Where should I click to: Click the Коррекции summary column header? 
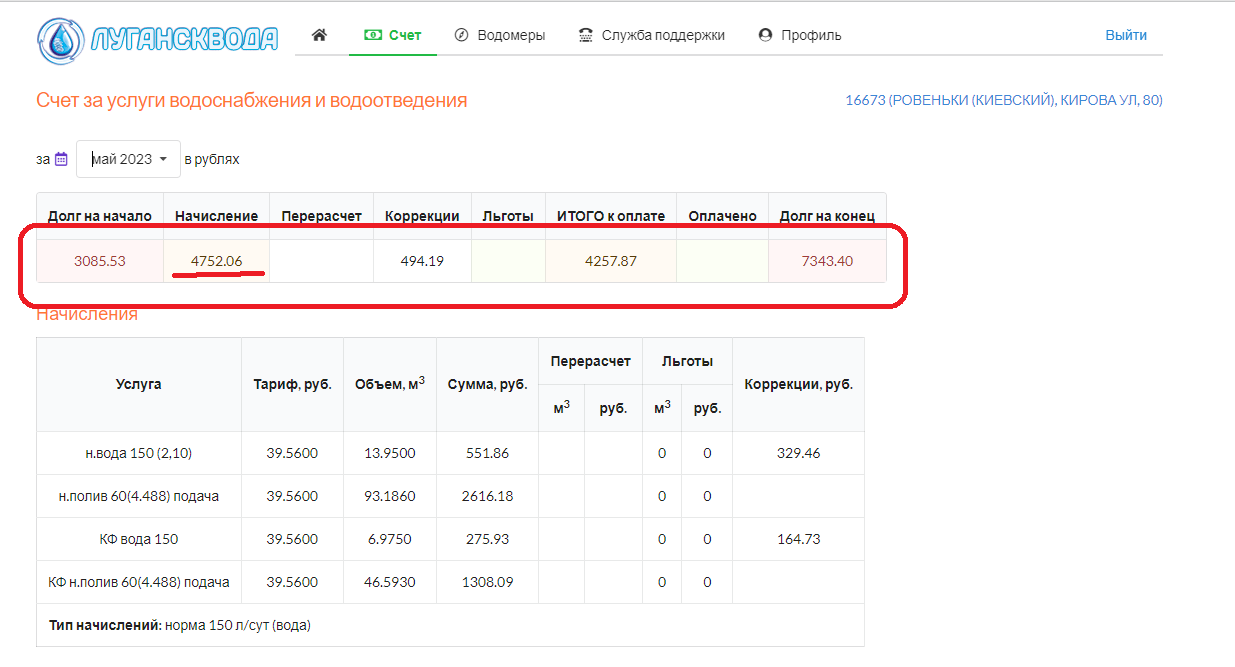[x=422, y=216]
